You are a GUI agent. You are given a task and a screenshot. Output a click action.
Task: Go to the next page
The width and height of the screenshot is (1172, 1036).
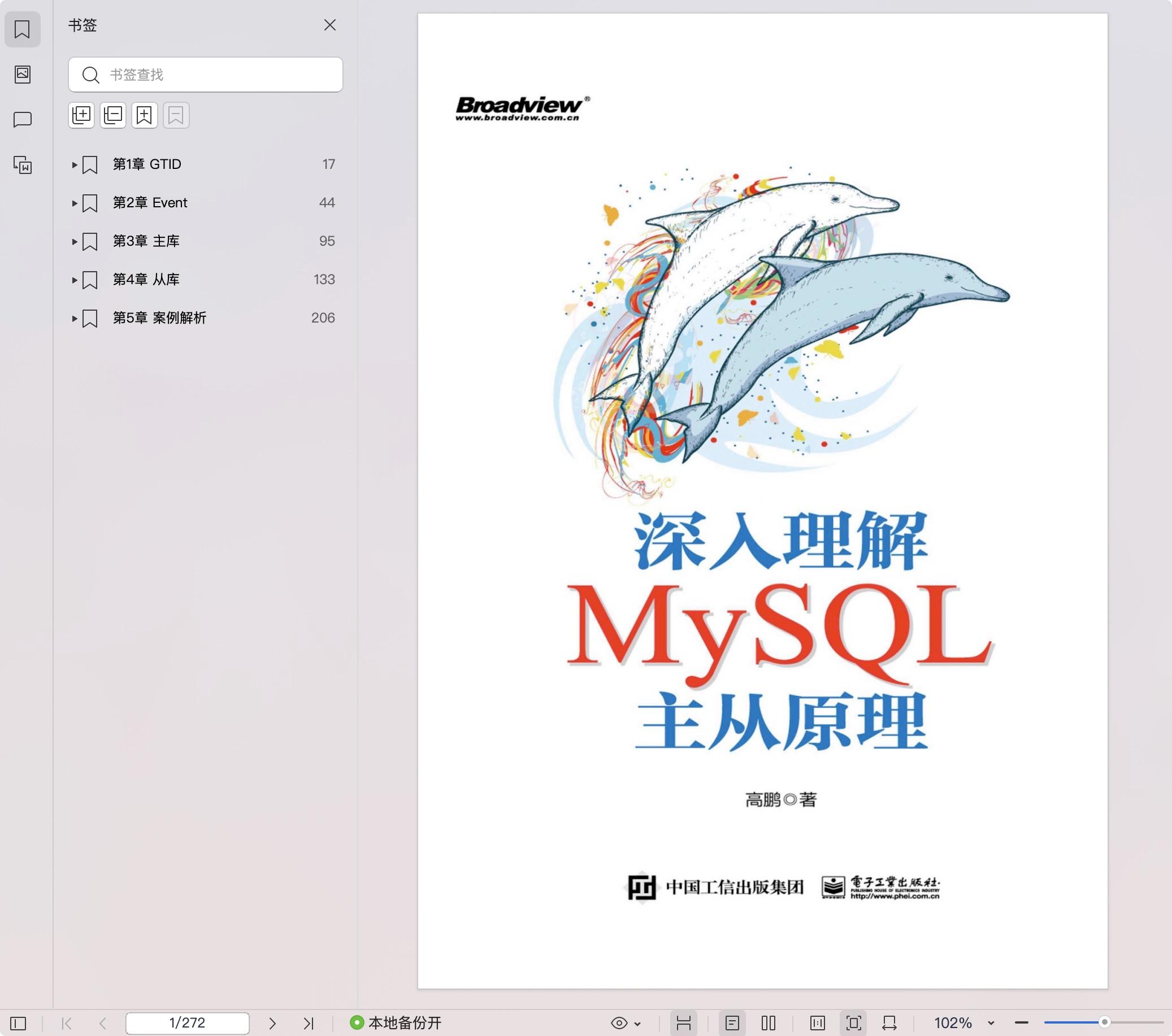pos(272,1023)
